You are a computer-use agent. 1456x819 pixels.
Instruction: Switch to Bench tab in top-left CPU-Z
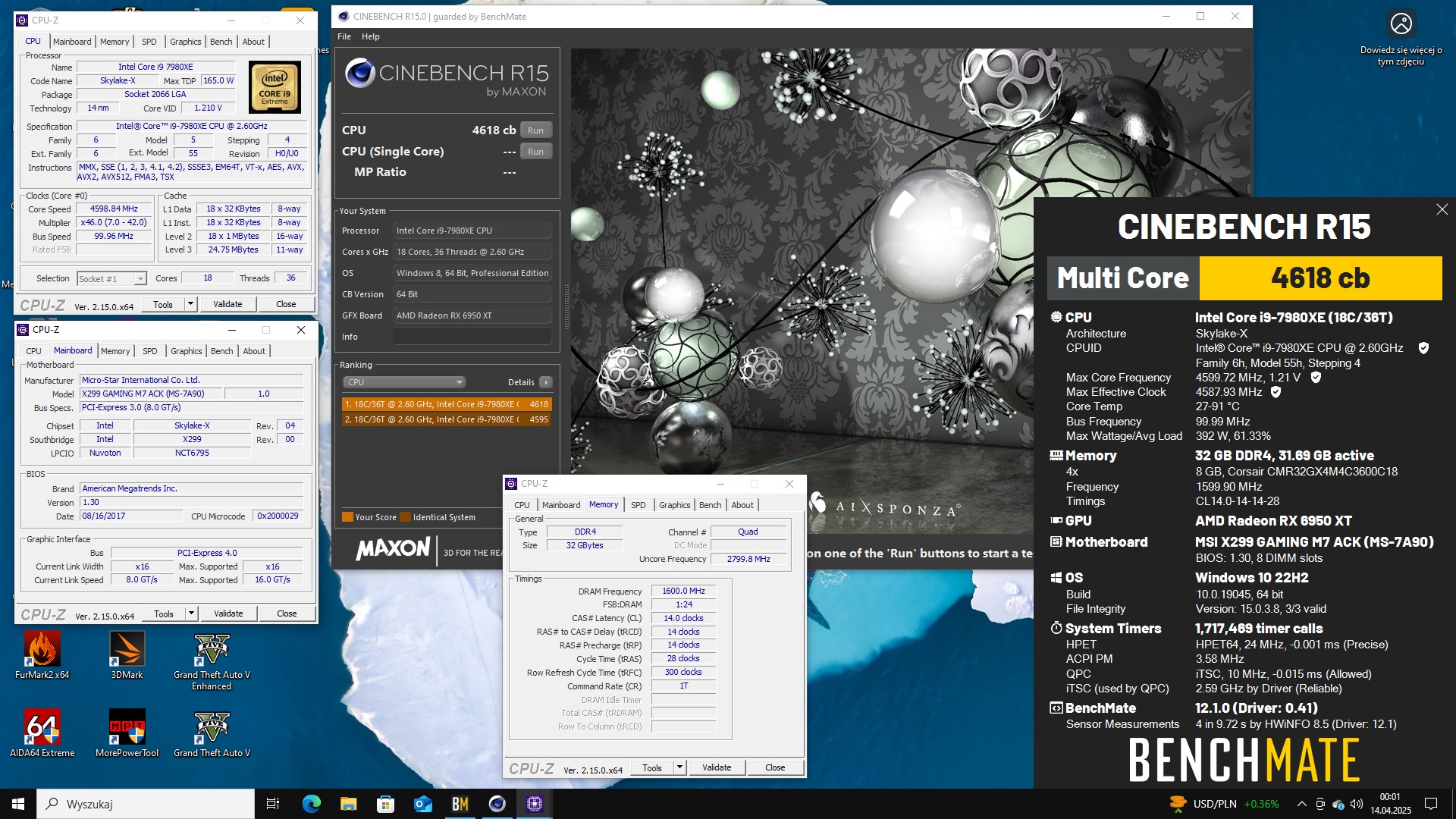pos(221,42)
